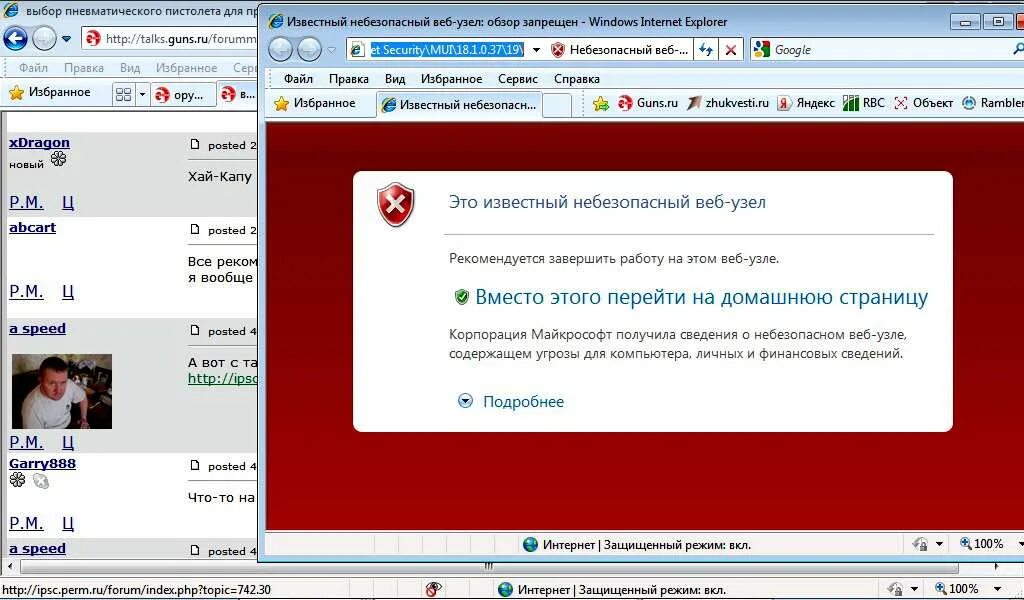
Task: Open the Справка menu in the front window
Action: tap(577, 79)
